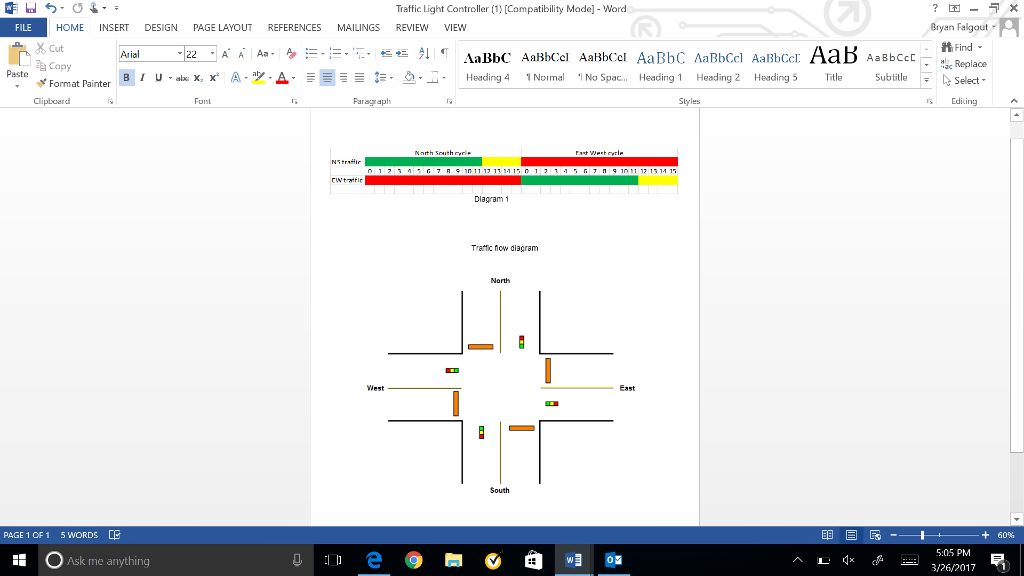1024x576 pixels.
Task: Open the FILE tab
Action: tap(23, 27)
